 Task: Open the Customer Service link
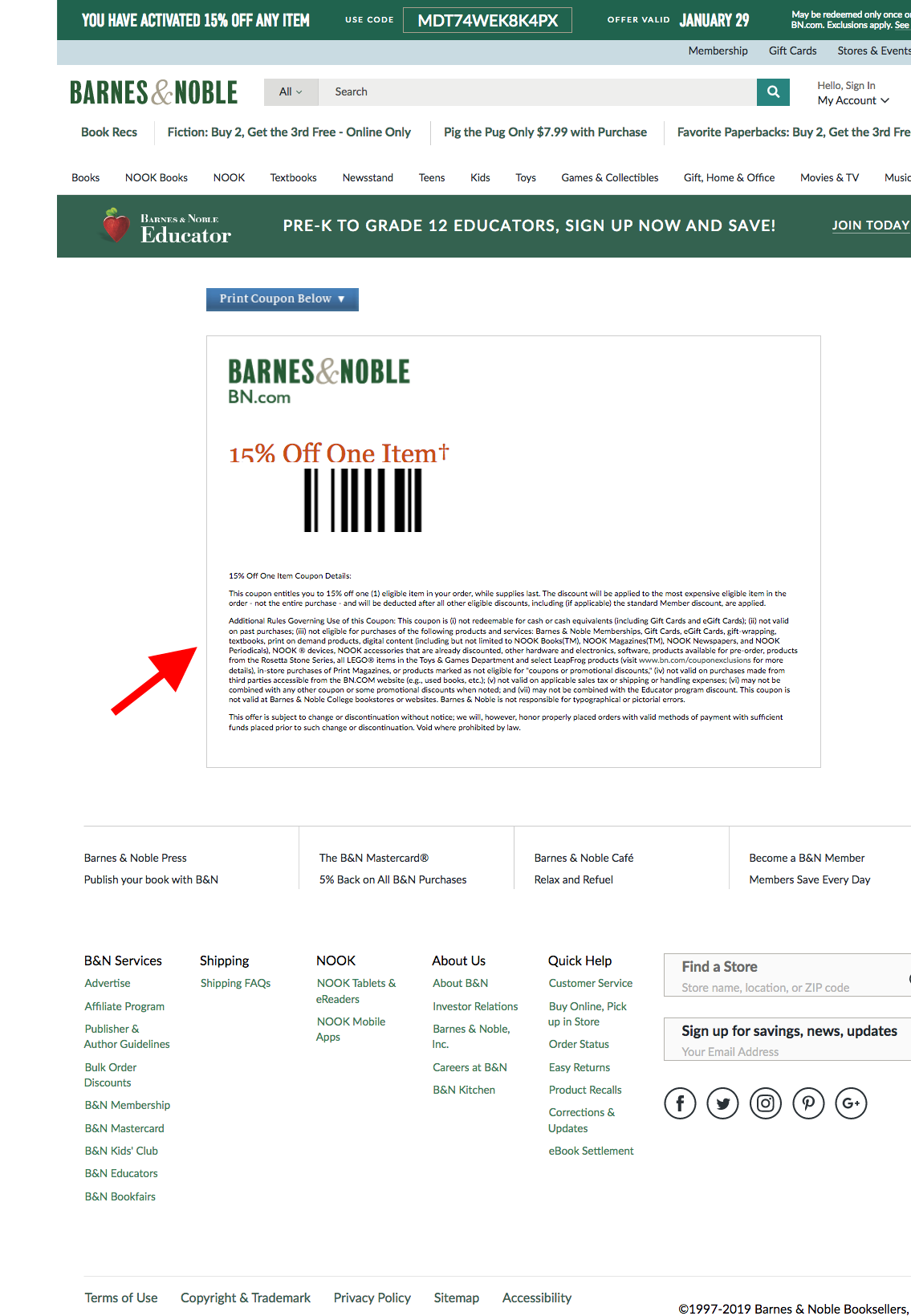[590, 983]
